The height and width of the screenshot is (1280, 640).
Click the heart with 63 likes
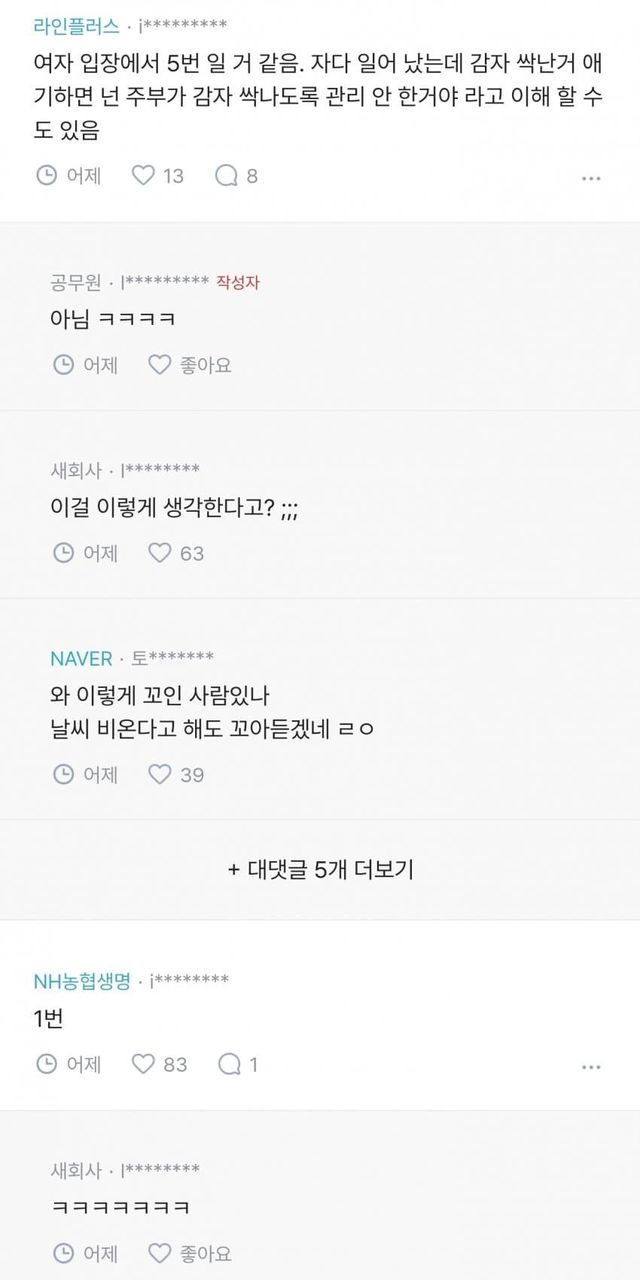click(160, 552)
